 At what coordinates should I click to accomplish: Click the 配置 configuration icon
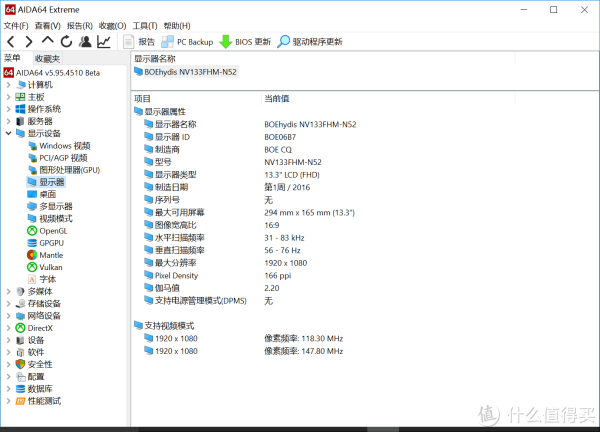20,377
